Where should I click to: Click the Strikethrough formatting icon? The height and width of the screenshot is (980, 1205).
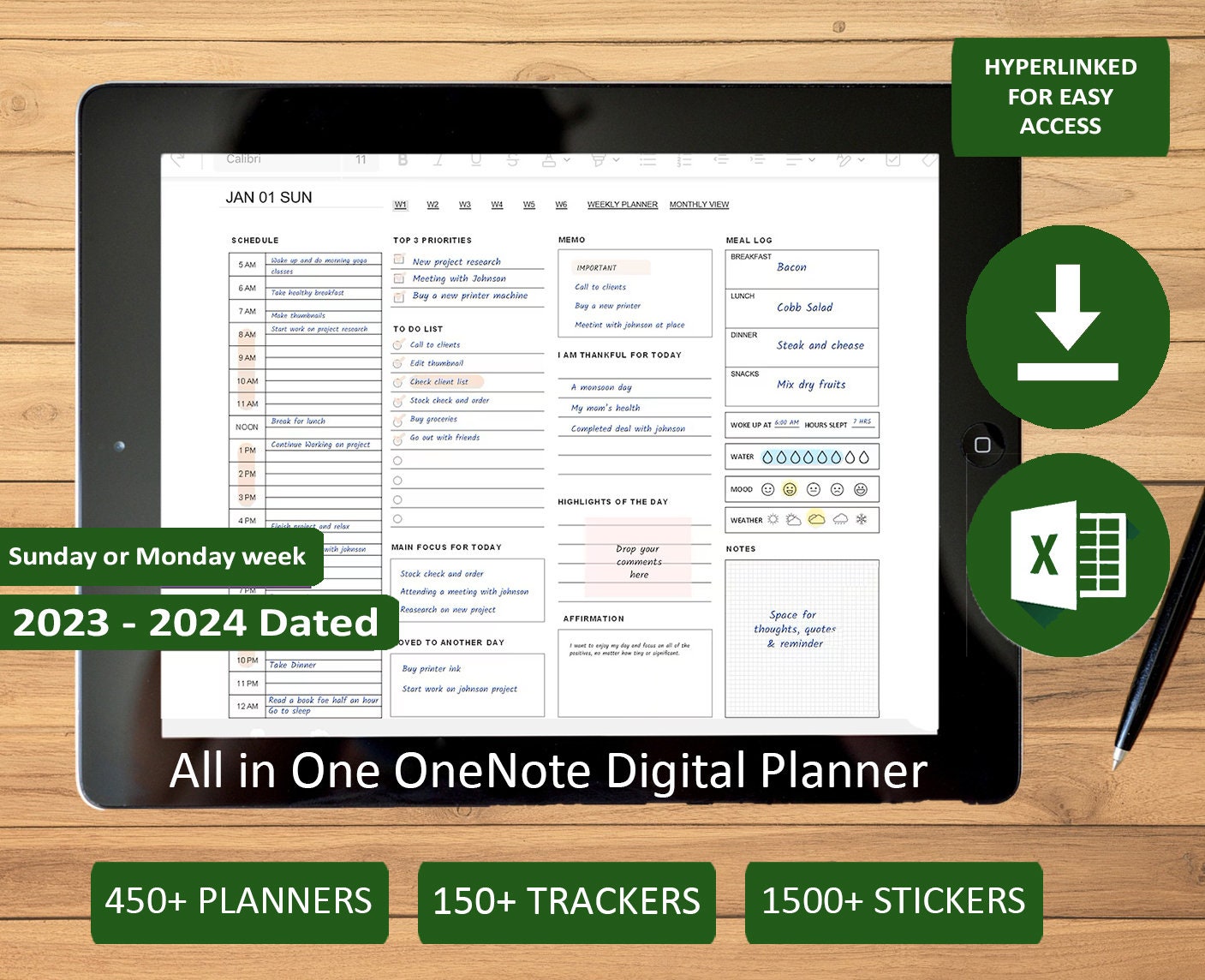pyautogui.click(x=511, y=161)
